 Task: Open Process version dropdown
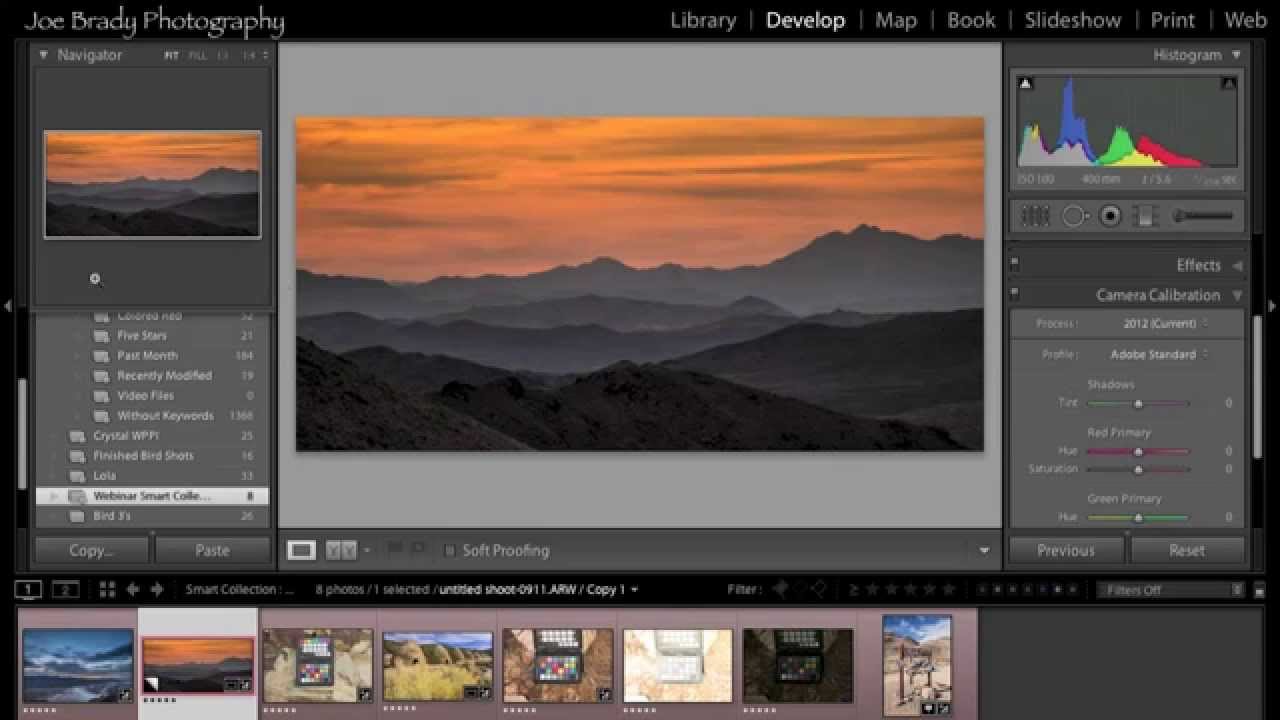pos(1165,323)
